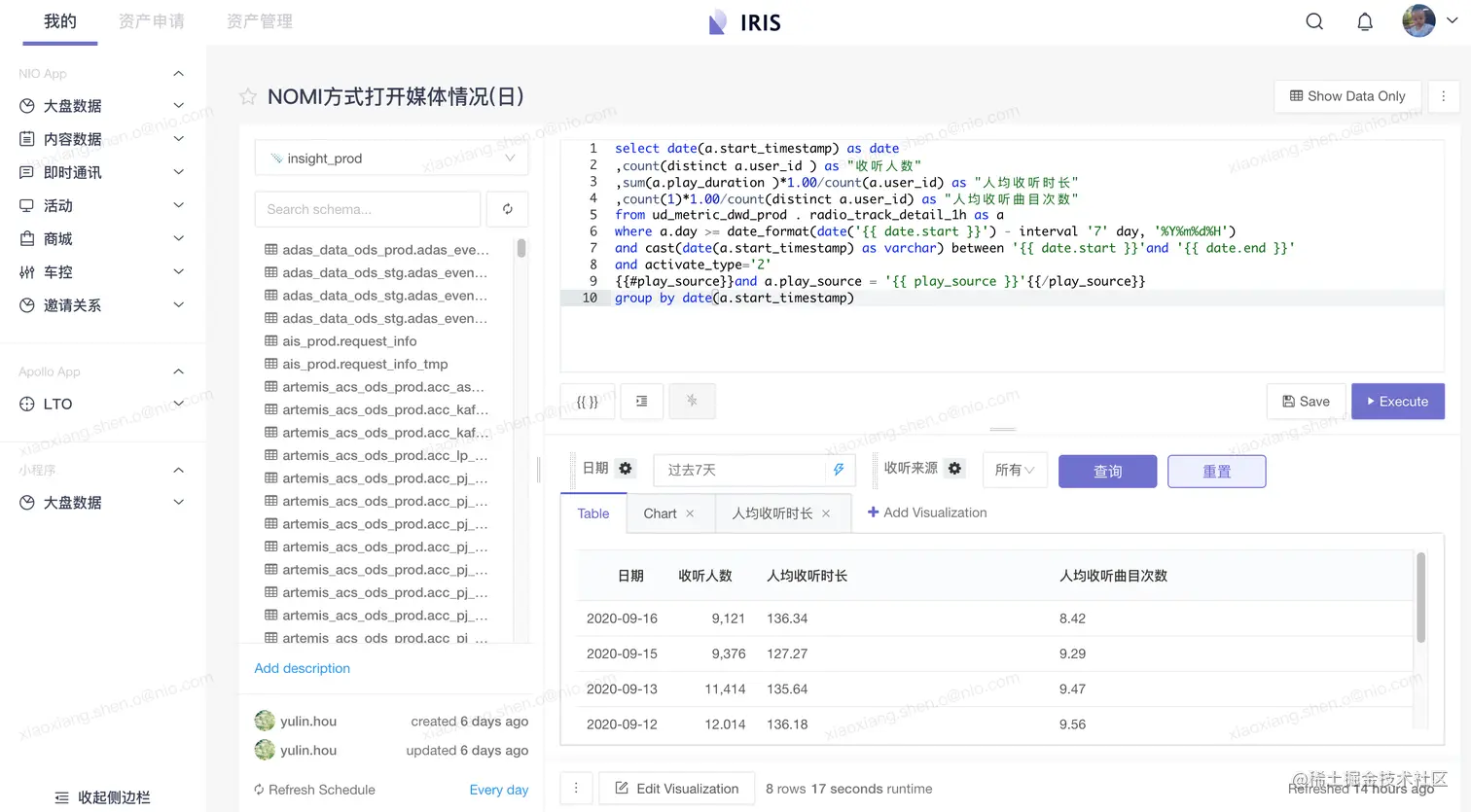
Task: Click the IRIS logo
Action: [x=745, y=22]
